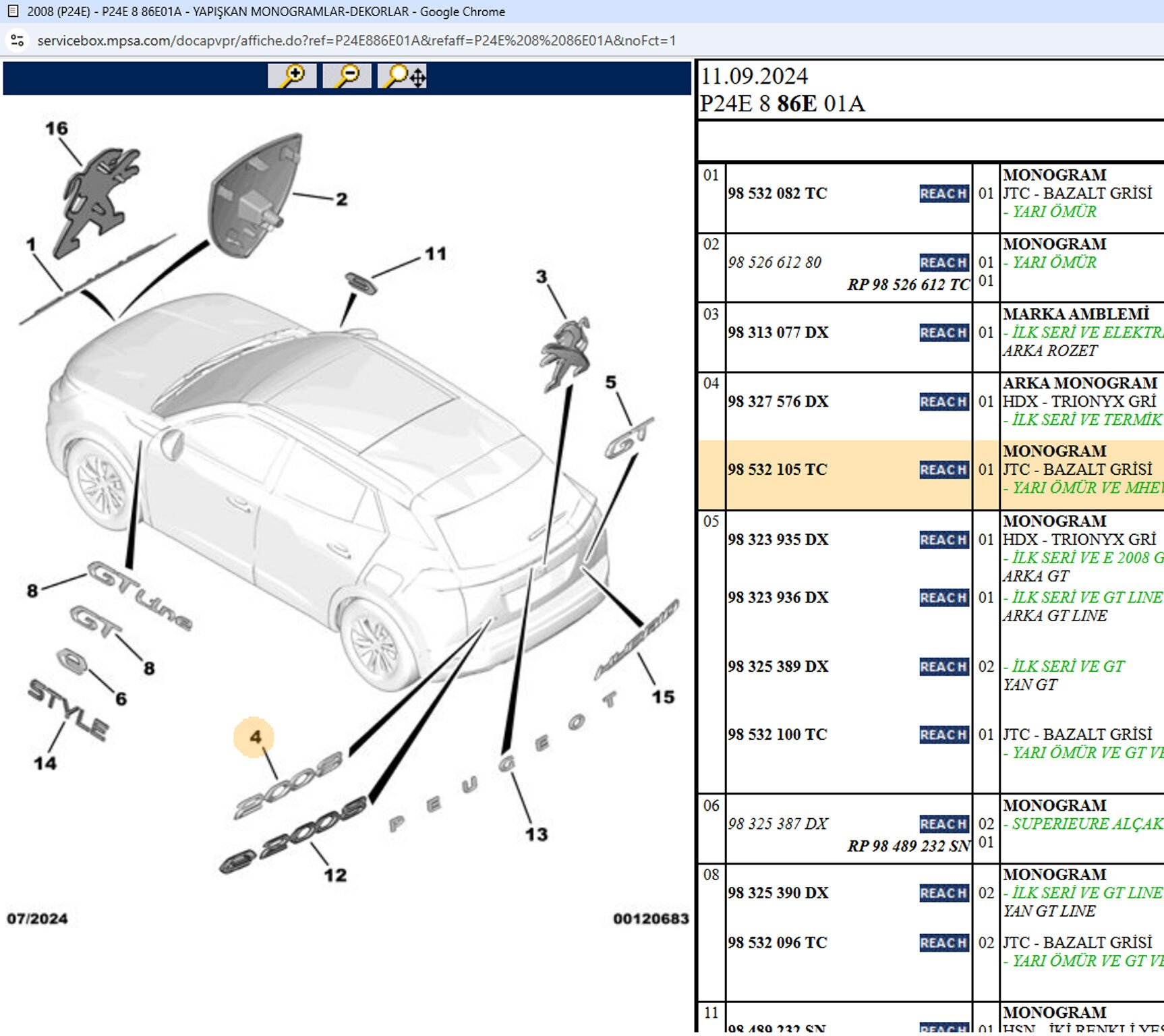Click REACH badge for 98 325 387 DX
The height and width of the screenshot is (1036, 1164).
point(944,824)
